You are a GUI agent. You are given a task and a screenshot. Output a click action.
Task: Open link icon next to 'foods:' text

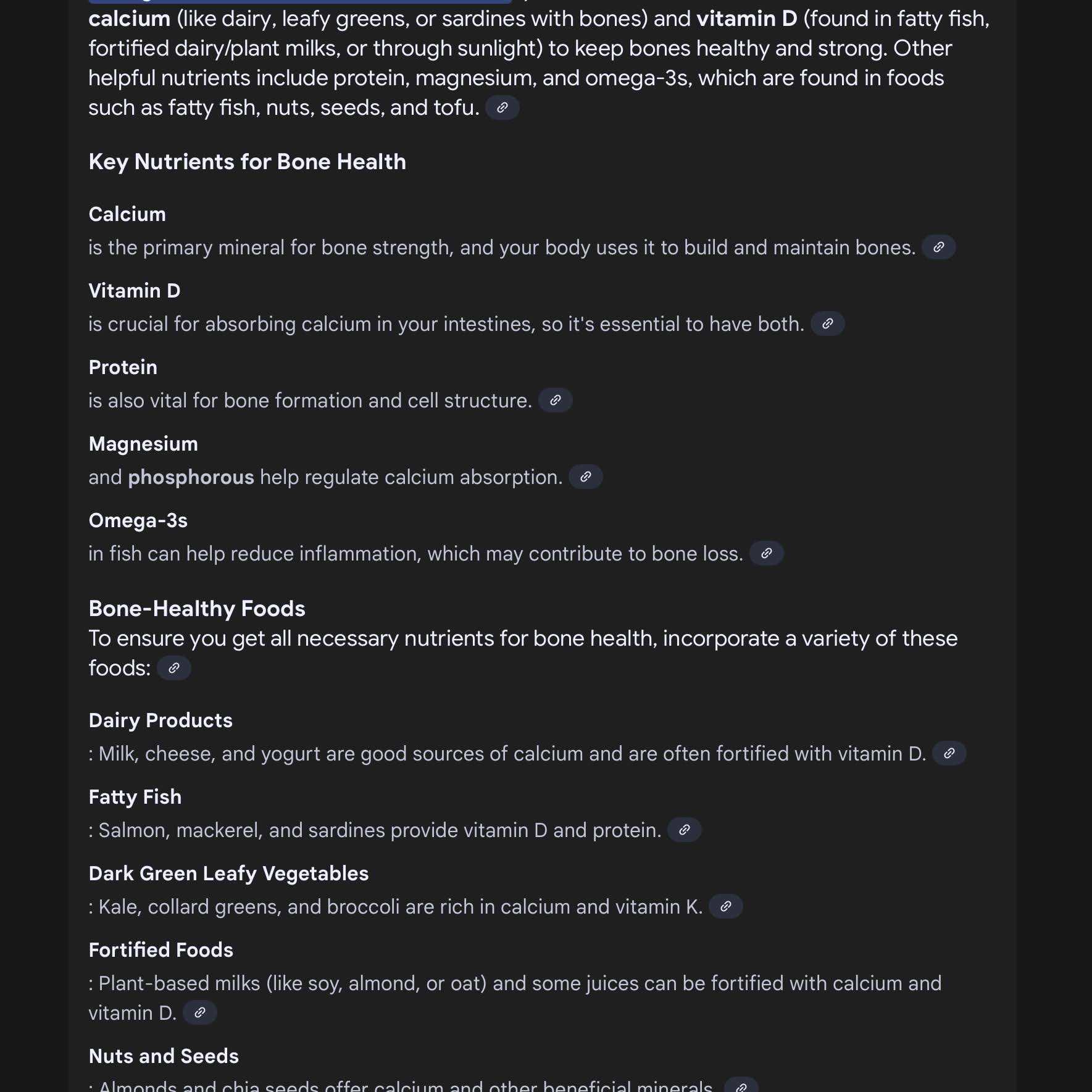pos(173,668)
